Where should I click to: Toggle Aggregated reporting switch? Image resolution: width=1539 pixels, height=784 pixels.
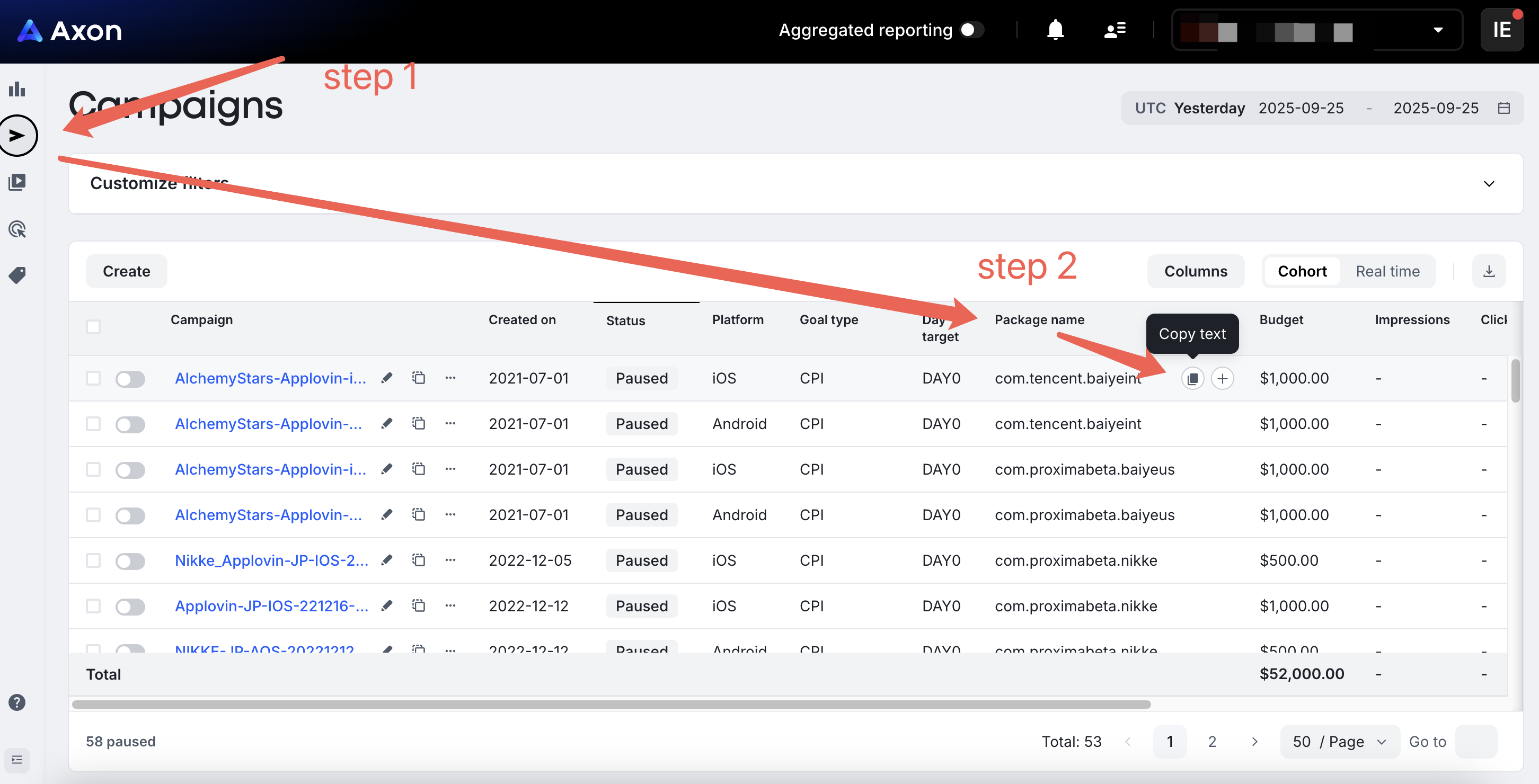click(x=971, y=30)
